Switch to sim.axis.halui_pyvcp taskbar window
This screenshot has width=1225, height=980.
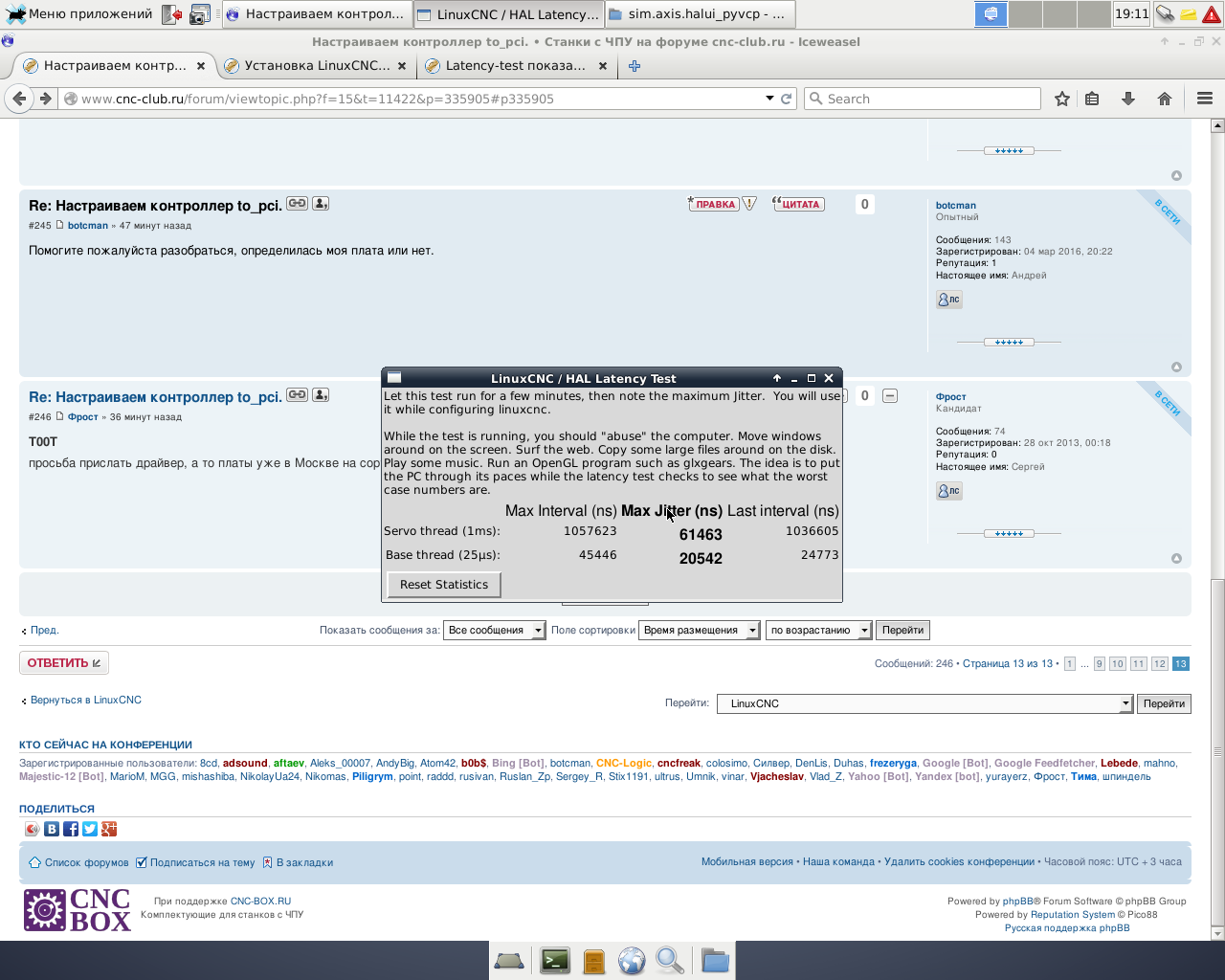[x=699, y=14]
